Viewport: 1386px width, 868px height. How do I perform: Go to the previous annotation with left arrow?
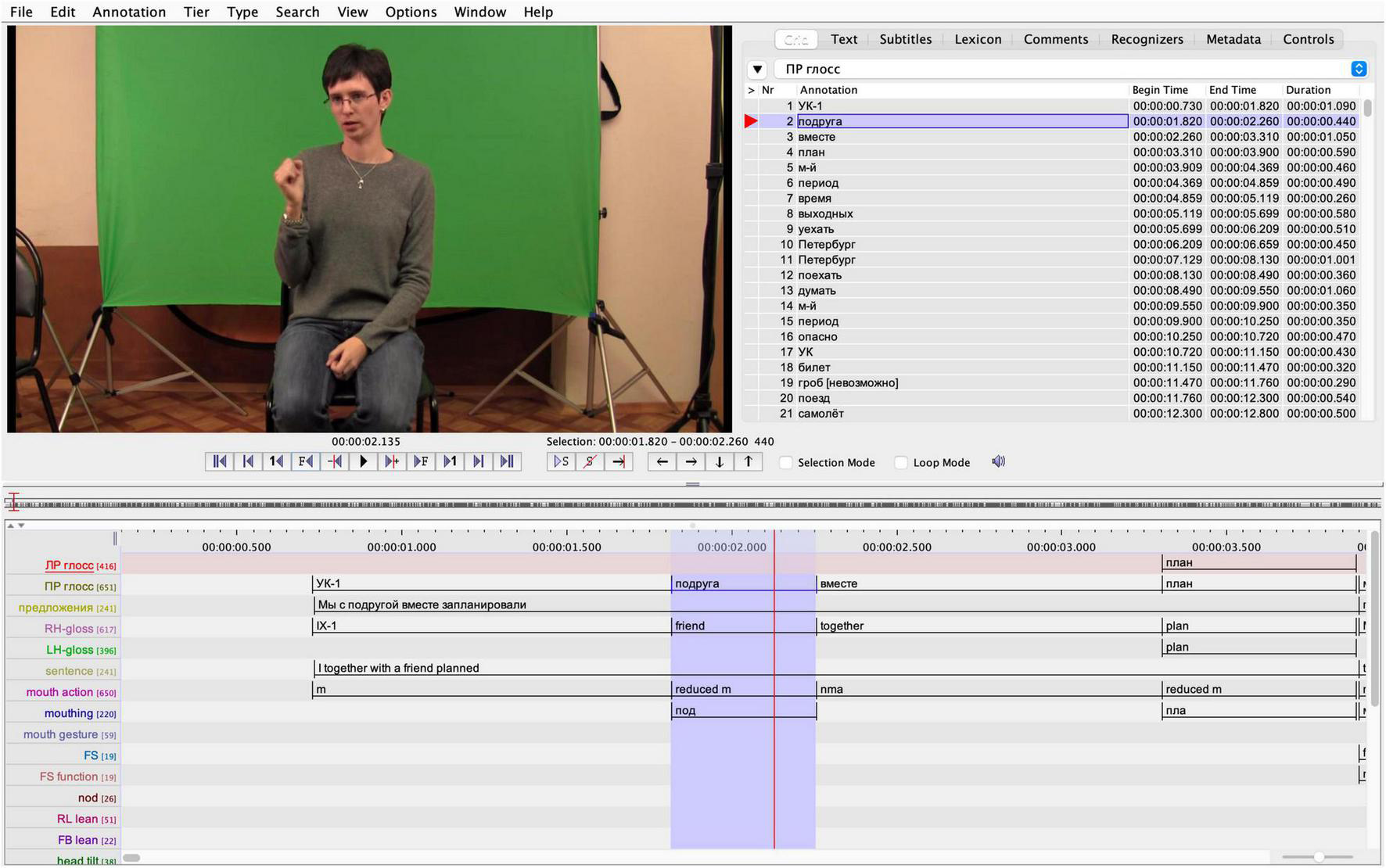(662, 461)
